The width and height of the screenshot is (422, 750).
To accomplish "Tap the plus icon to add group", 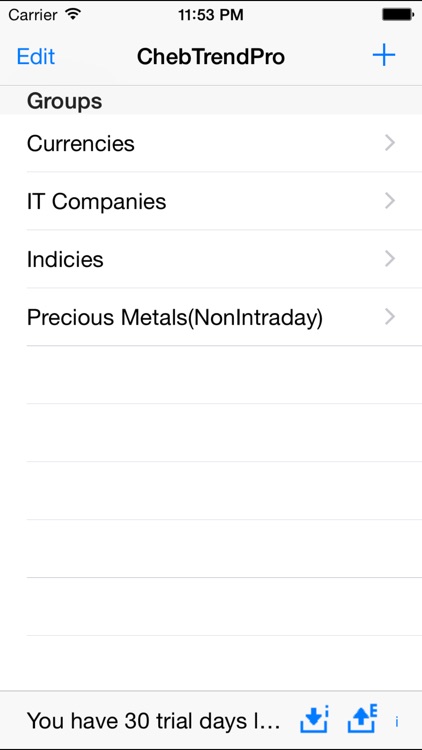I will 384,56.
